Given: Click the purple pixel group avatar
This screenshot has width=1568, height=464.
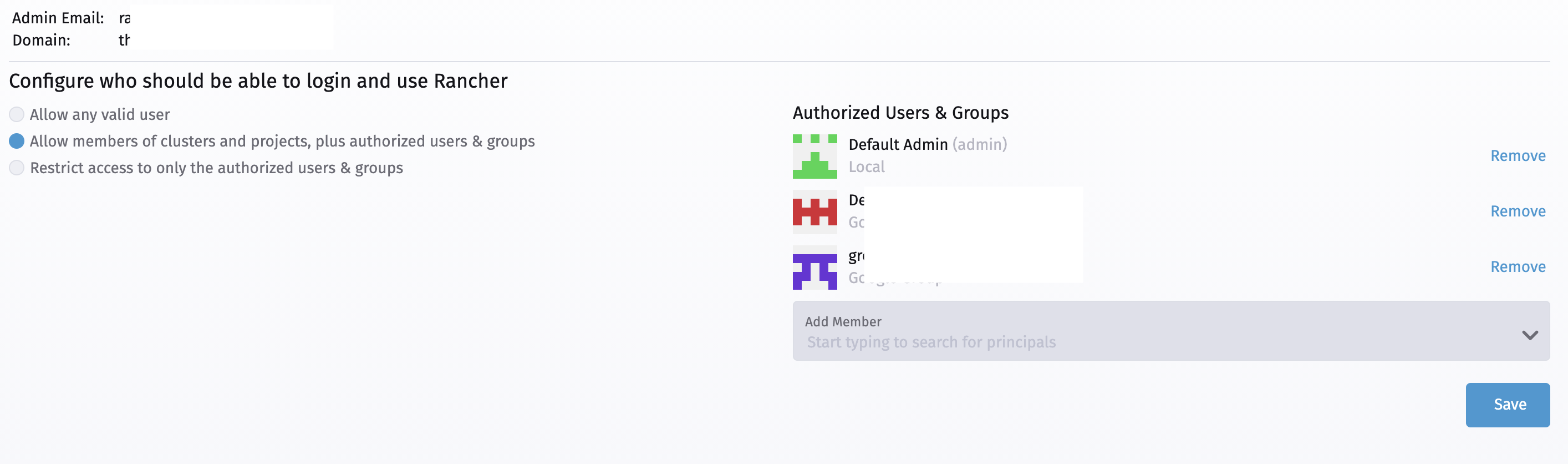Looking at the screenshot, I should click(814, 268).
